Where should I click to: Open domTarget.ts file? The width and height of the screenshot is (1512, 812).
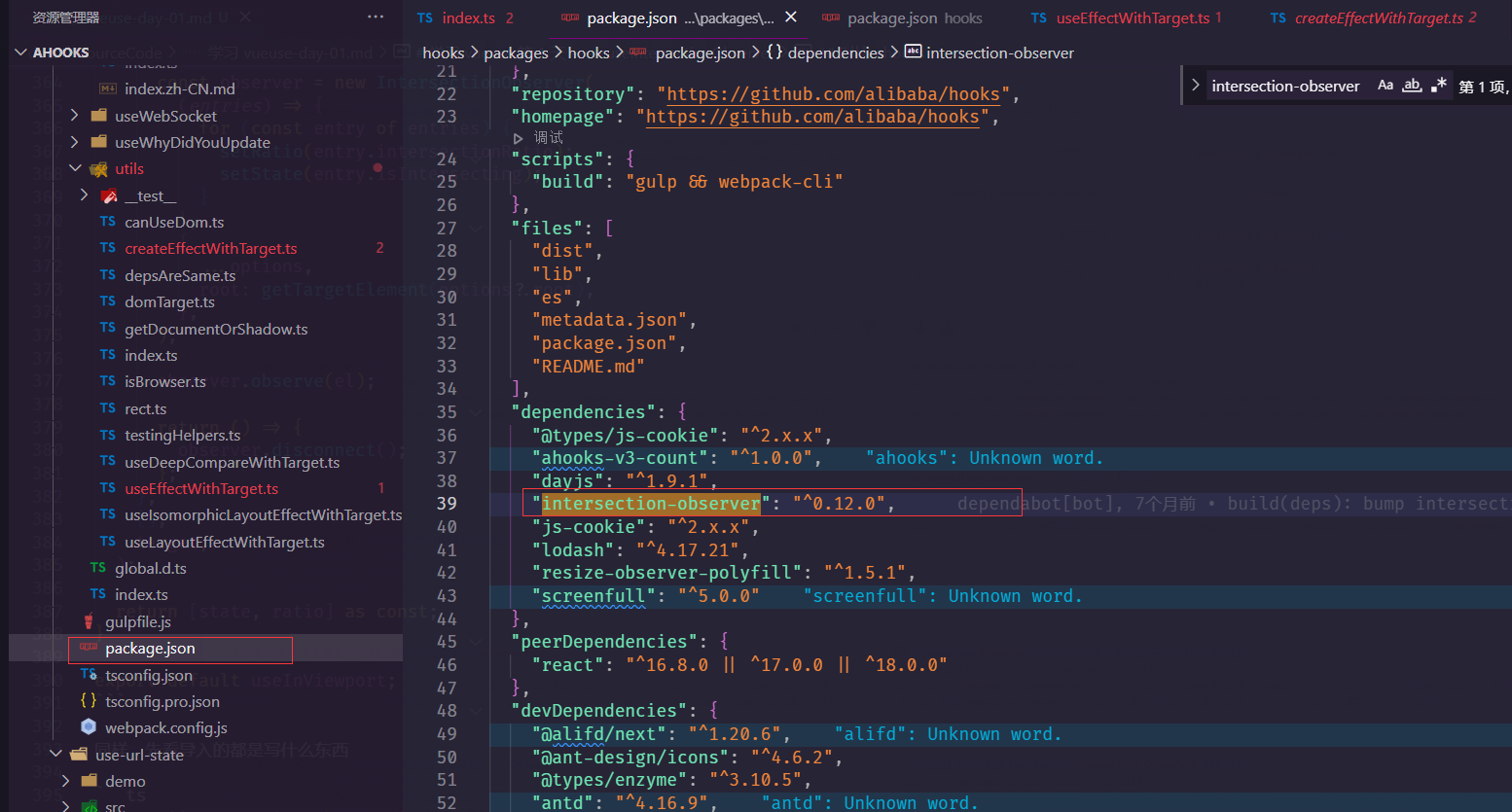click(x=169, y=301)
